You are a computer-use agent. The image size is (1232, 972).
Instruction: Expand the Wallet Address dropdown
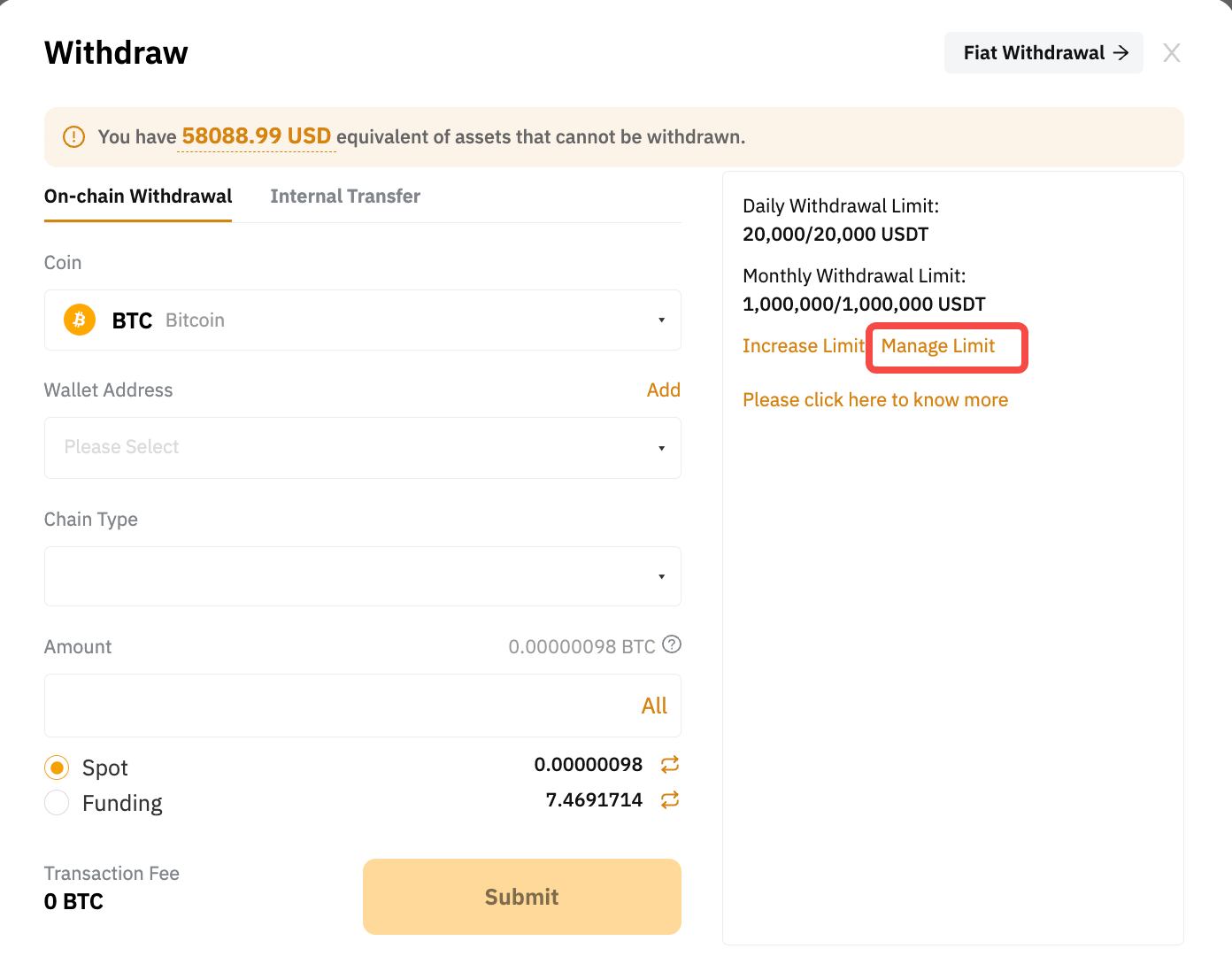362,448
